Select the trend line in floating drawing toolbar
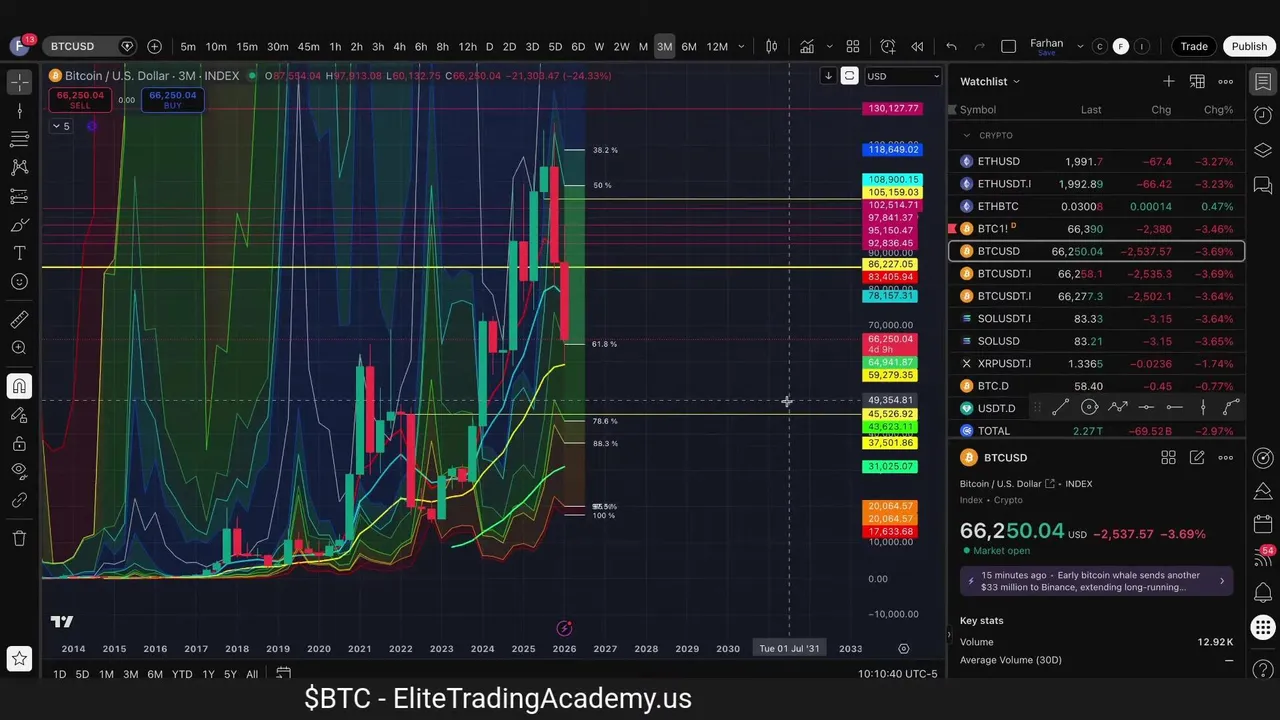Image resolution: width=1280 pixels, height=720 pixels. tap(1061, 407)
